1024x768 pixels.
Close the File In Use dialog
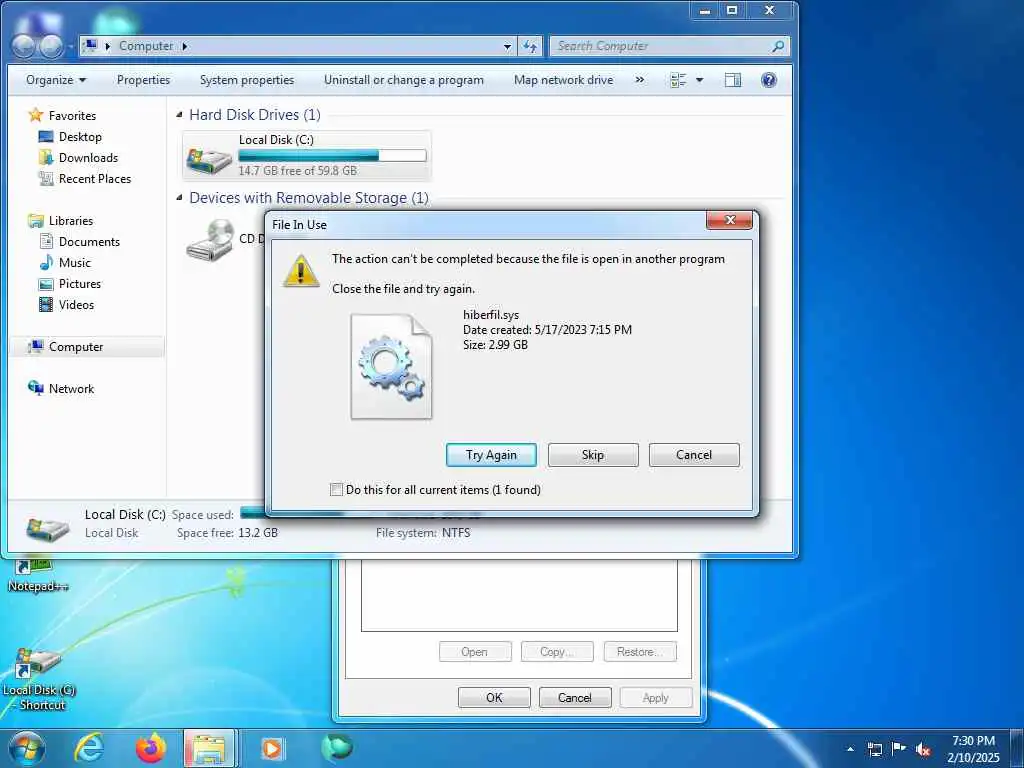pos(729,220)
